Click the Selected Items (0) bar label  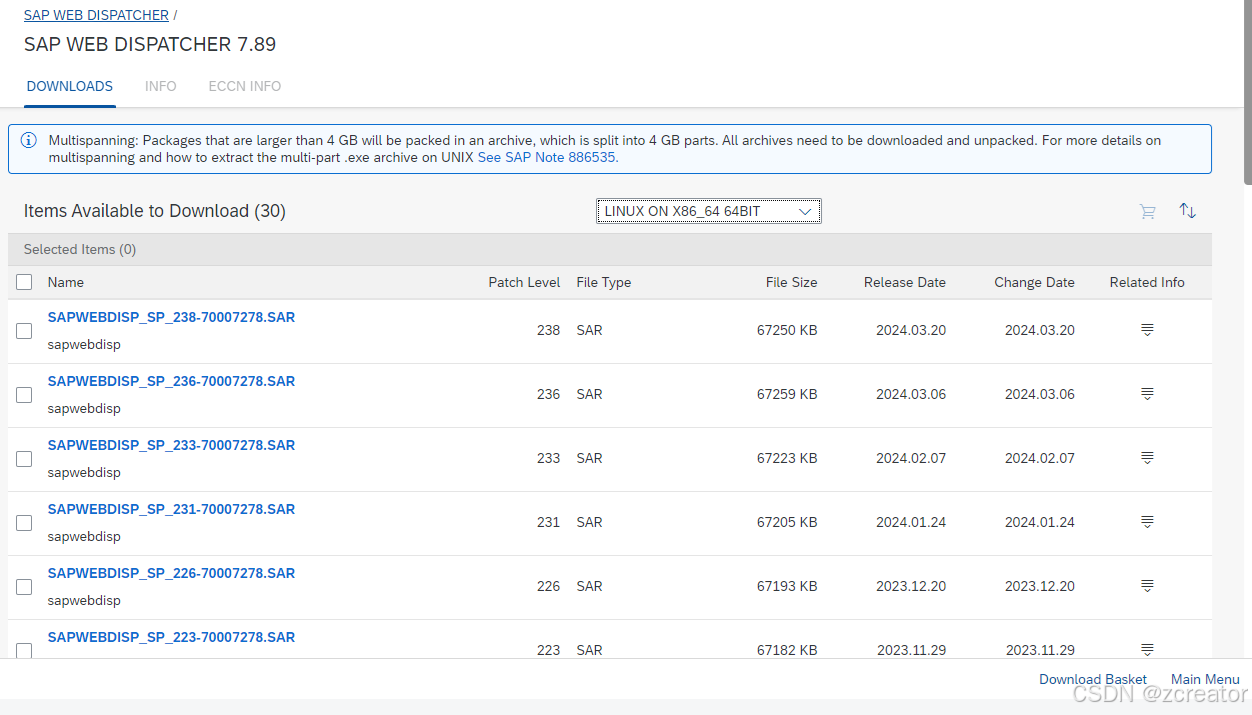(80, 249)
